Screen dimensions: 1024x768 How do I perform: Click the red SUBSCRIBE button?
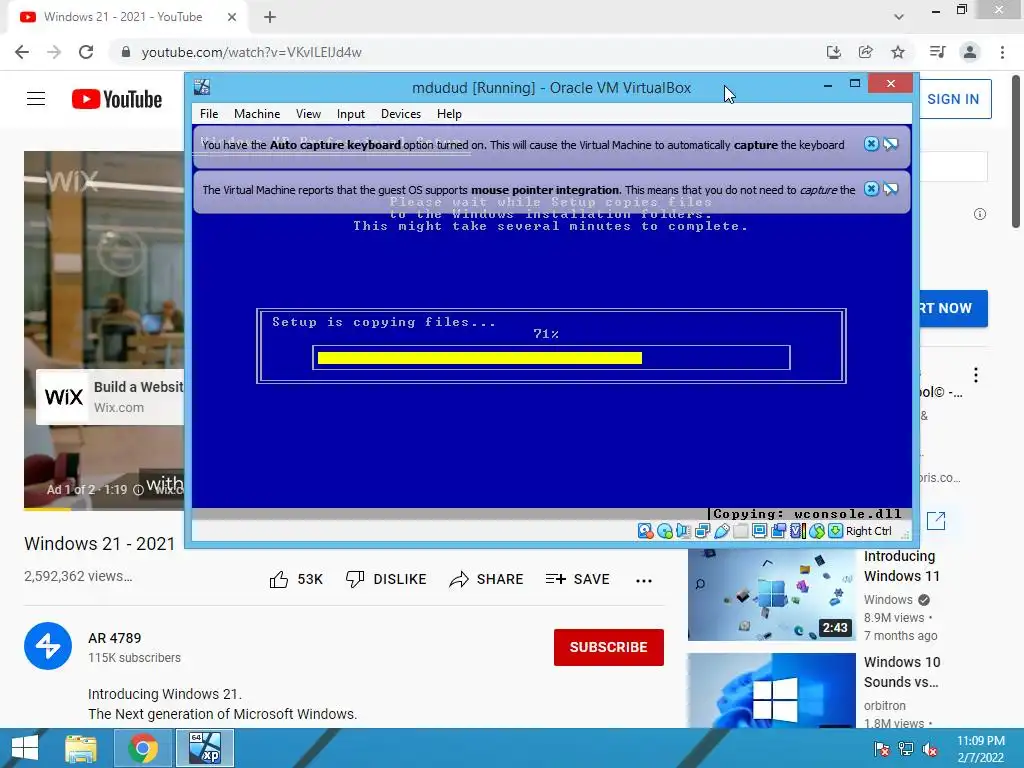(609, 647)
